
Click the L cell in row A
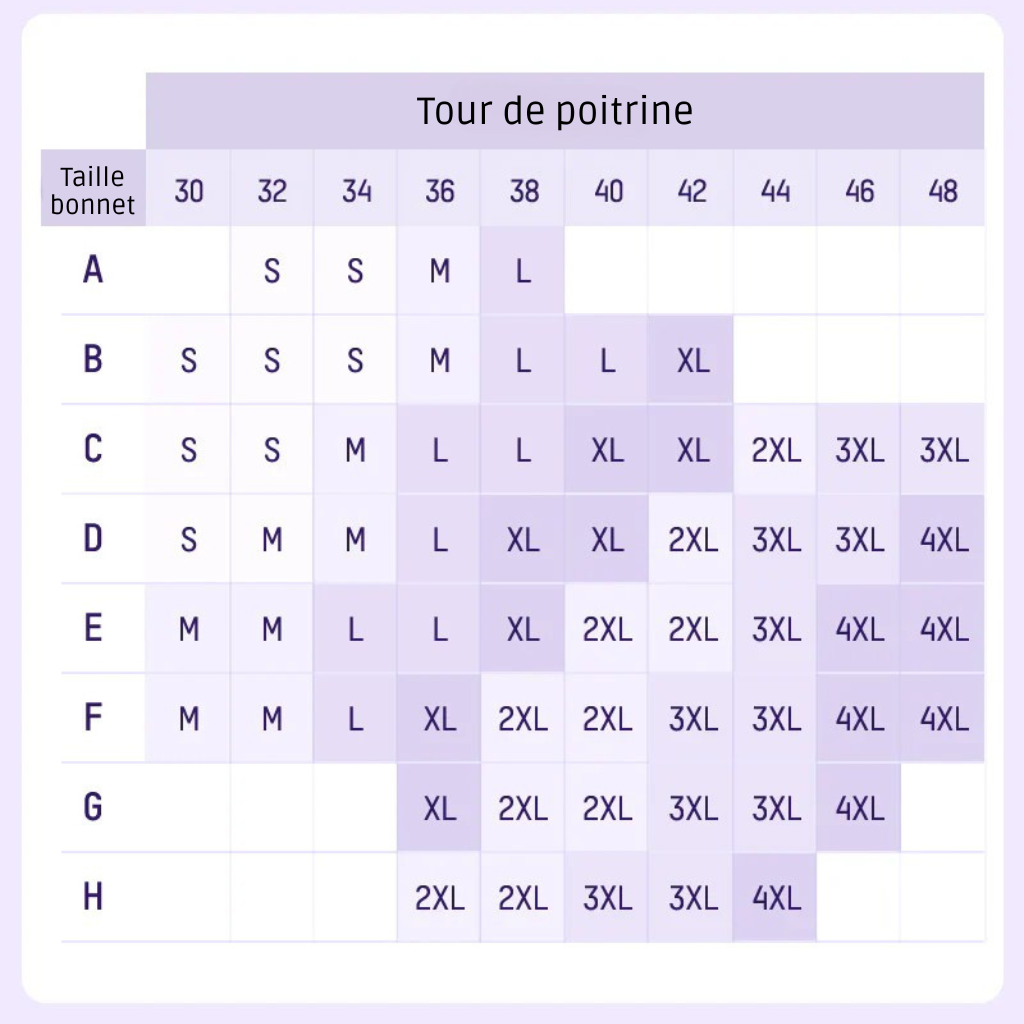pyautogui.click(x=523, y=270)
